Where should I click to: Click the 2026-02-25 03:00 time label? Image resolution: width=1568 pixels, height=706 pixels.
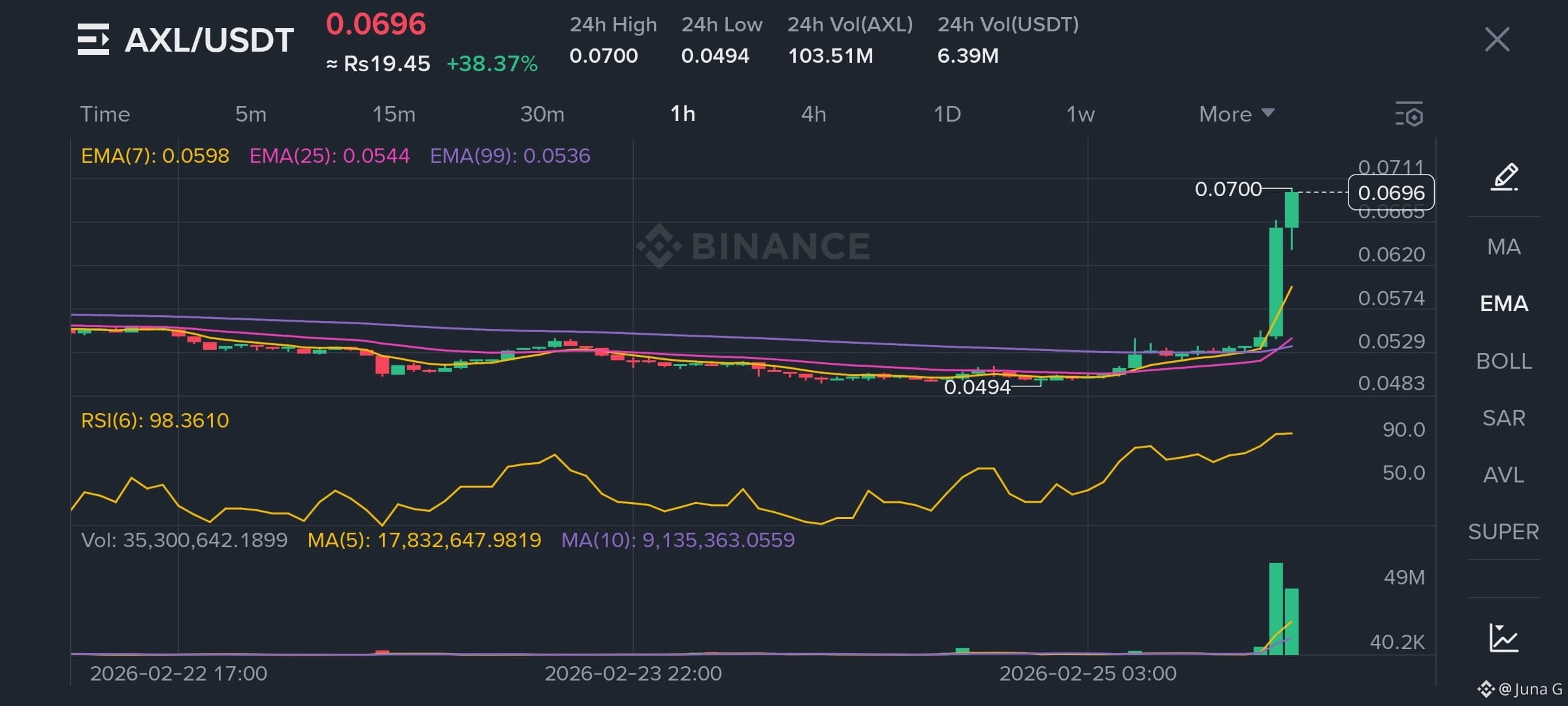(1088, 673)
